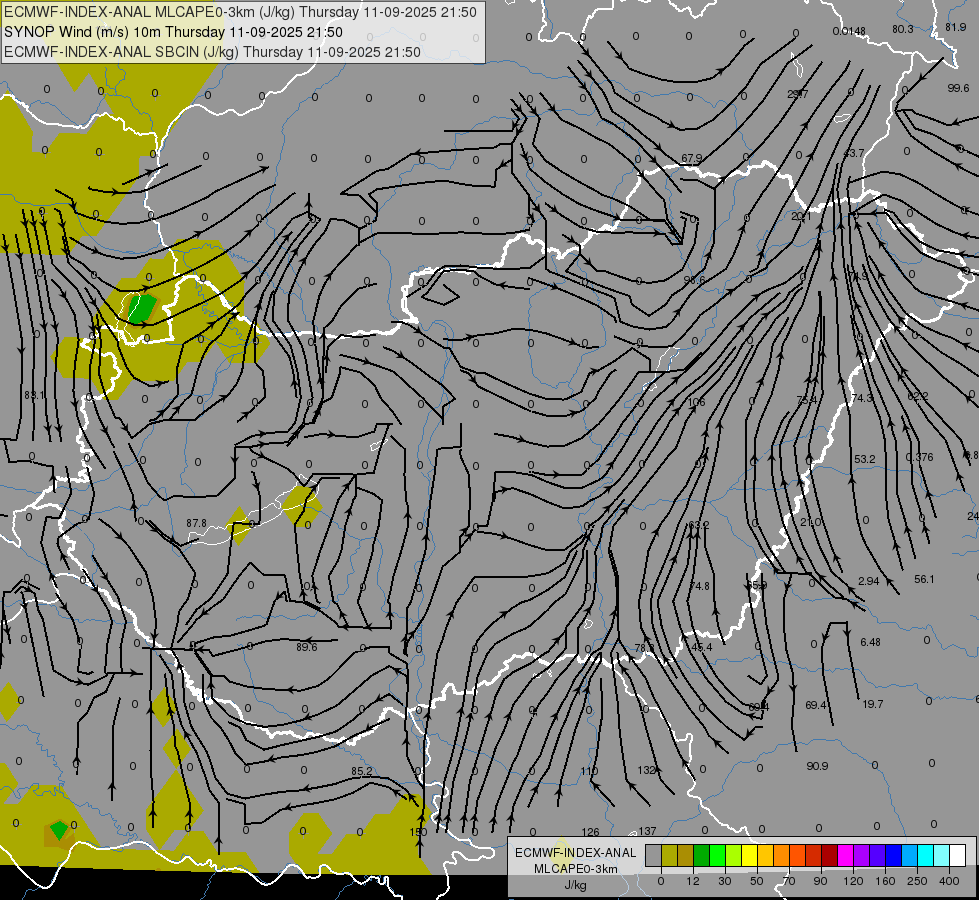This screenshot has height=900, width=979.
Task: Click the 132 value on the map
Action: [x=646, y=770]
